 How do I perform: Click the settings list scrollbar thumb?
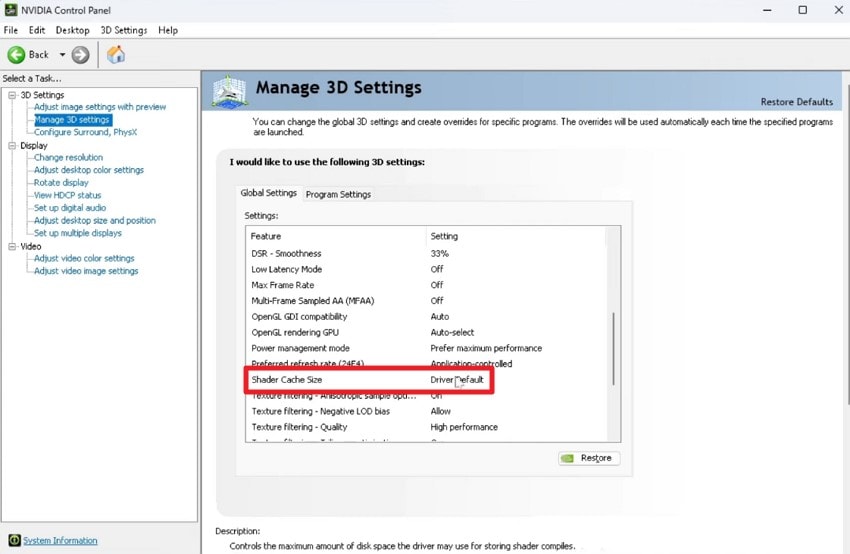point(614,349)
